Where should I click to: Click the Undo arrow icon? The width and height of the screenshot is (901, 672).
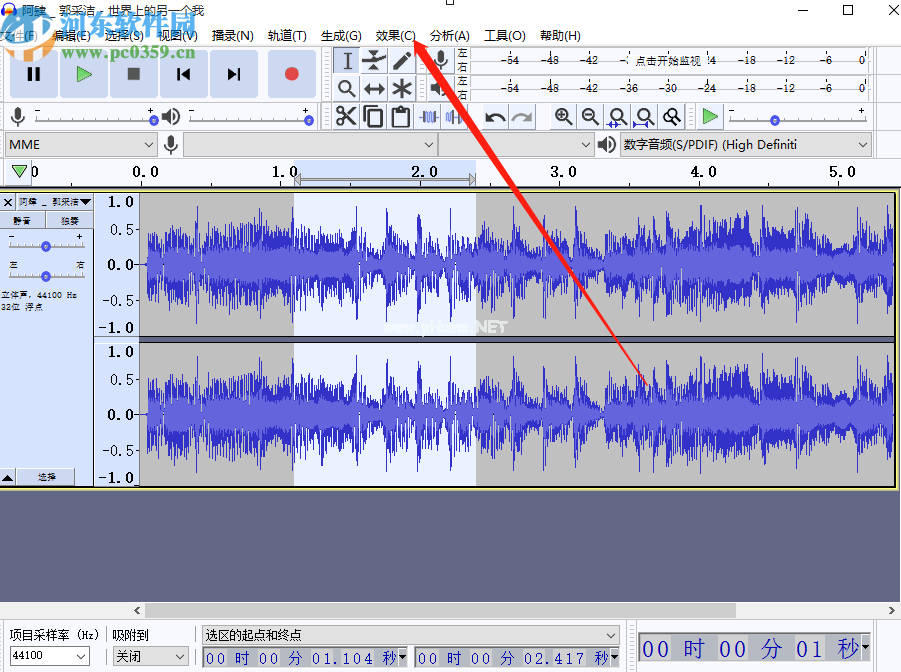(x=495, y=117)
